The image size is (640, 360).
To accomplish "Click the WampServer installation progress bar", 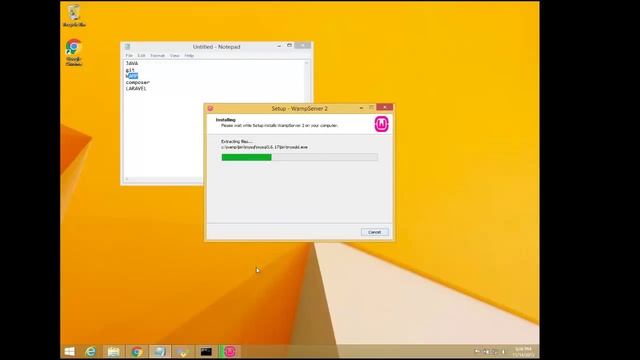I will (x=300, y=157).
